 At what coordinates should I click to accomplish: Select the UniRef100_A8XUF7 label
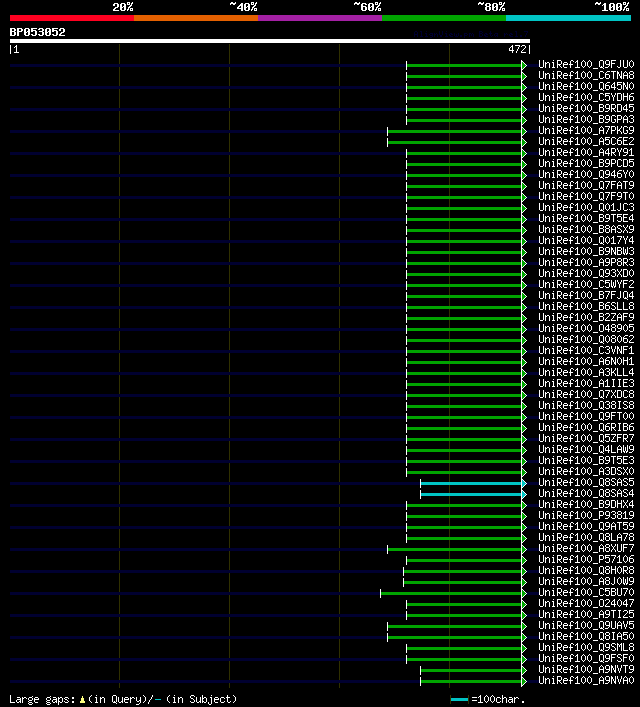[586, 548]
